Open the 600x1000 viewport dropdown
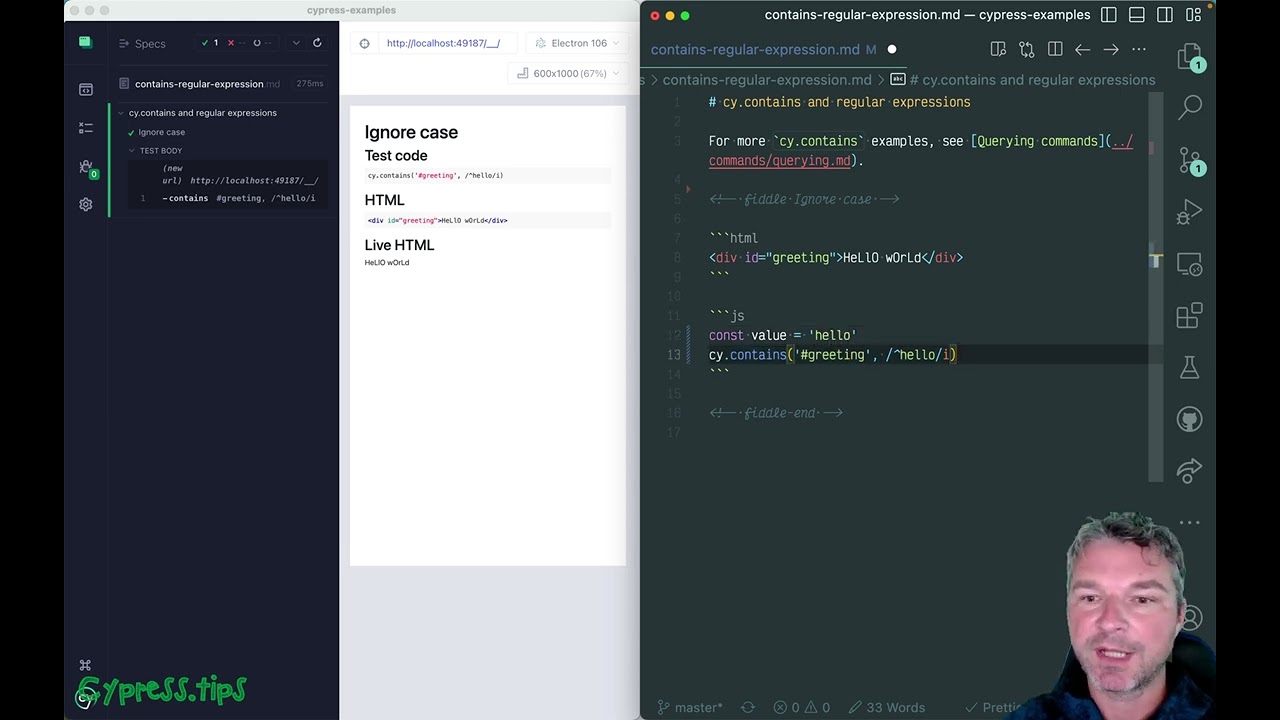The width and height of the screenshot is (1280, 720). 569,73
